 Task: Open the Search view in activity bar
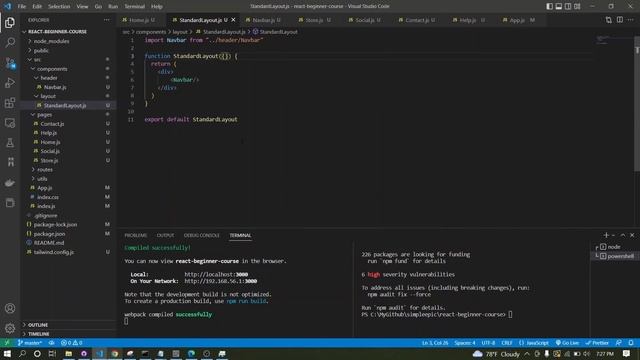[x=10, y=42]
